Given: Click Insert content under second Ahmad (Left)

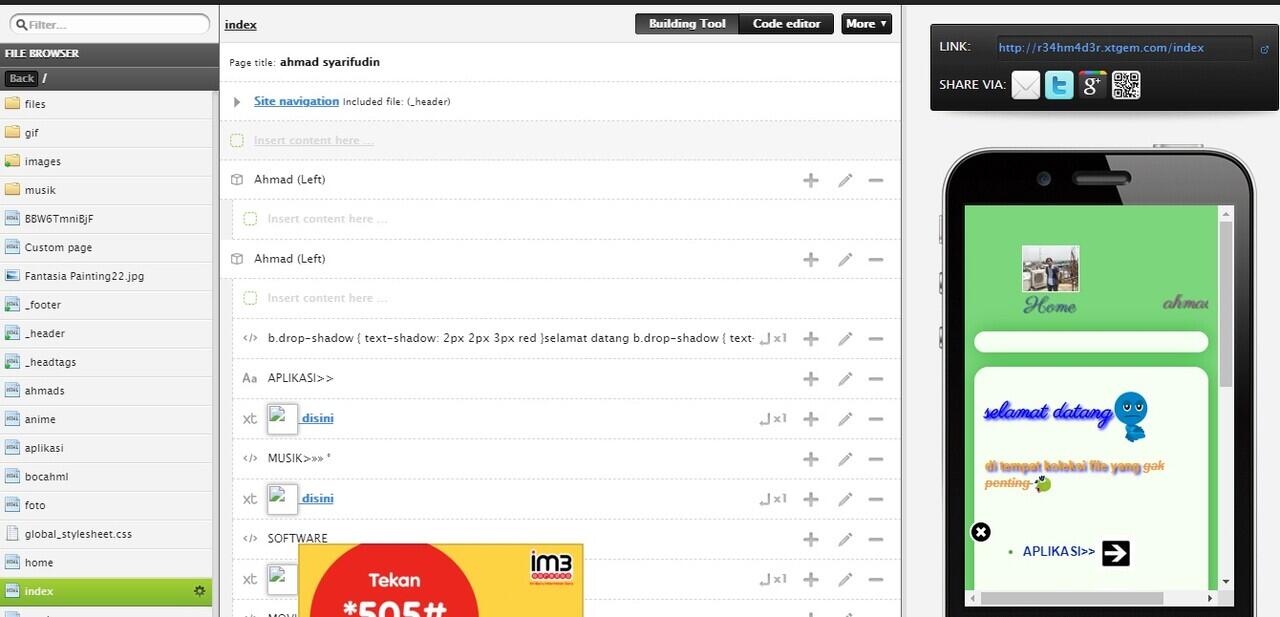Looking at the screenshot, I should coord(327,298).
